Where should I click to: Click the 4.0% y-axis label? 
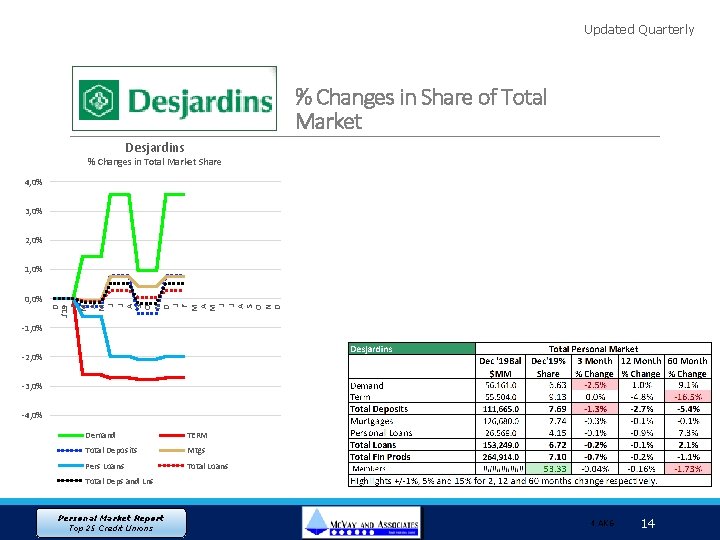pyautogui.click(x=34, y=182)
